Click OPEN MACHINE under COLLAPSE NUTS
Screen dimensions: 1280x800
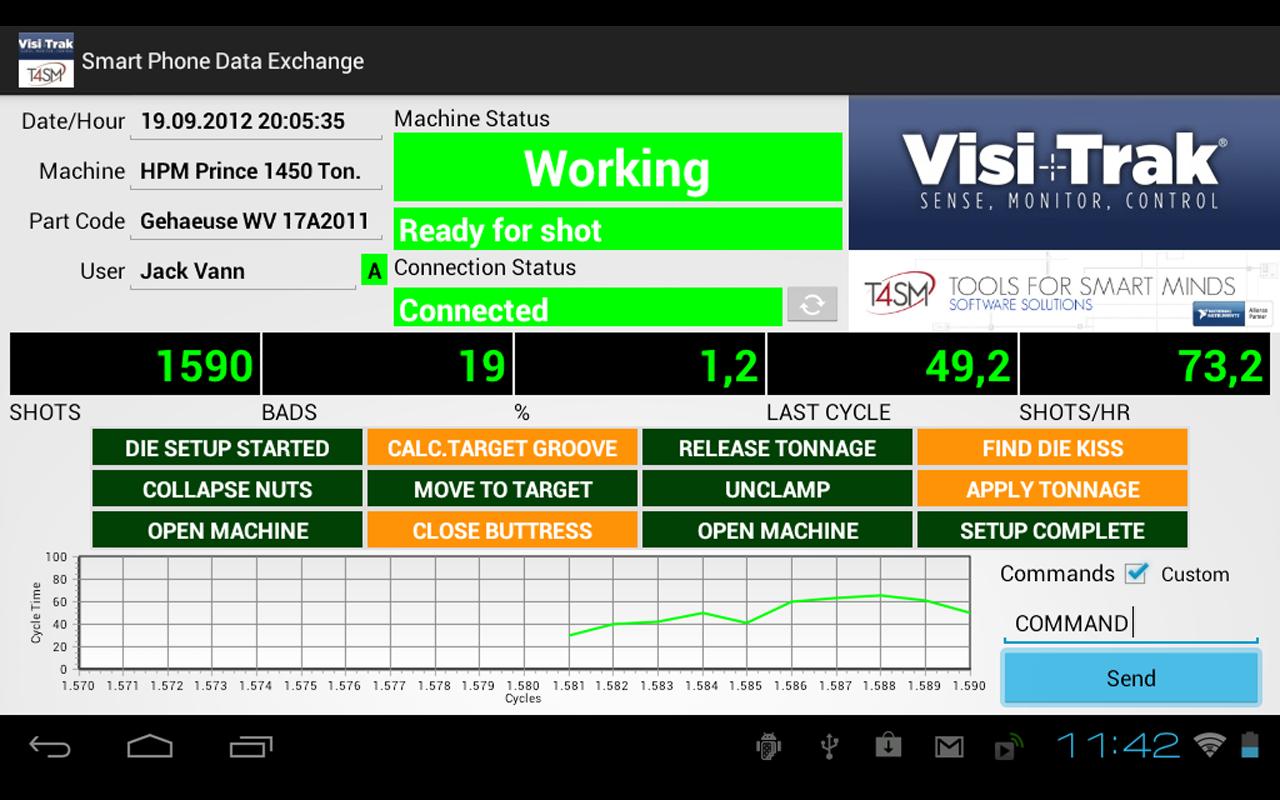(227, 530)
